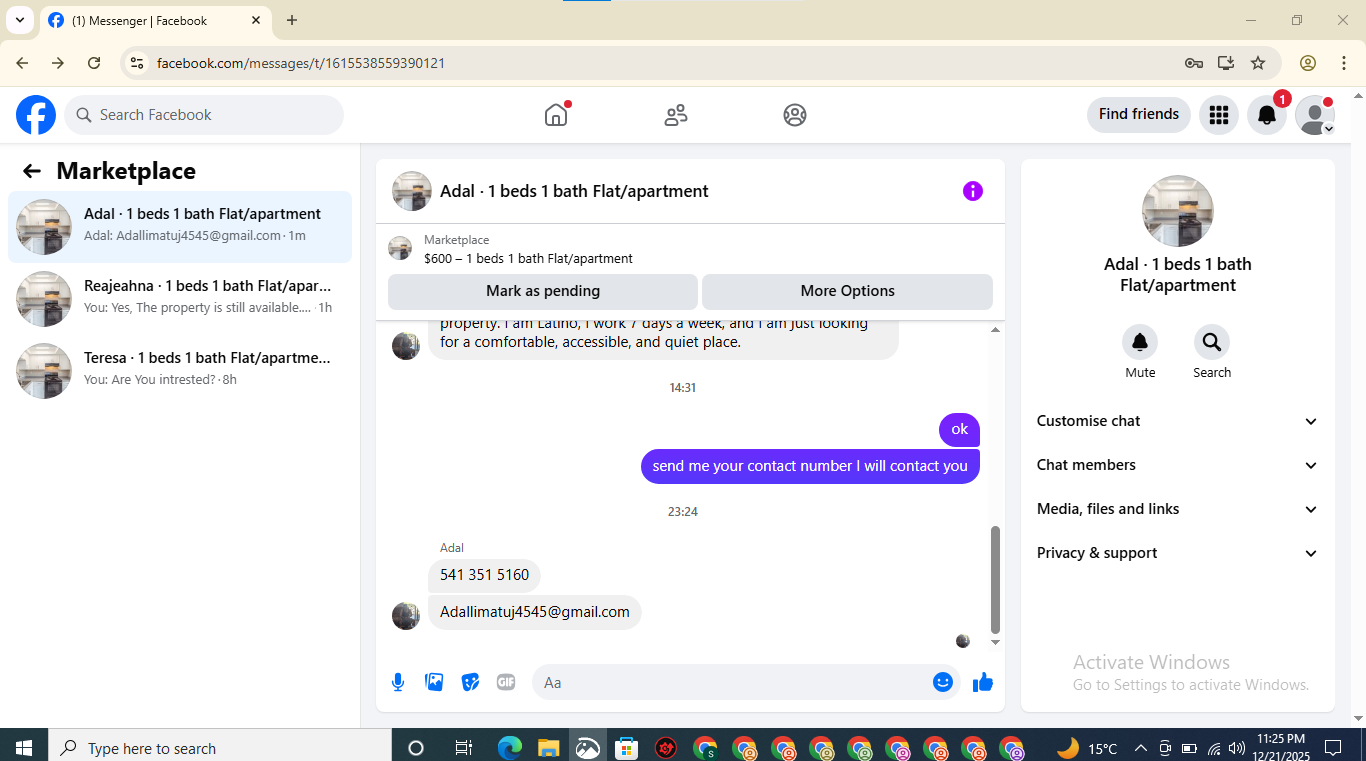1366x761 pixels.
Task: Open a new browser tab
Action: tap(292, 20)
